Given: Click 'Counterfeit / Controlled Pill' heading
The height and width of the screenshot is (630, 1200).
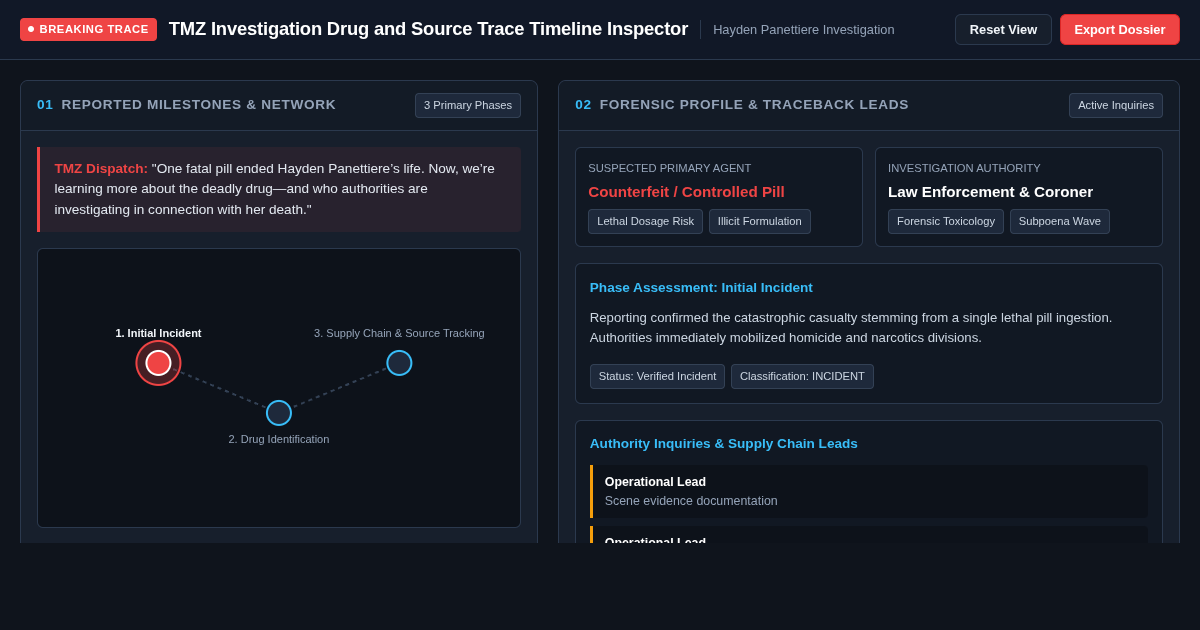Looking at the screenshot, I should (686, 191).
